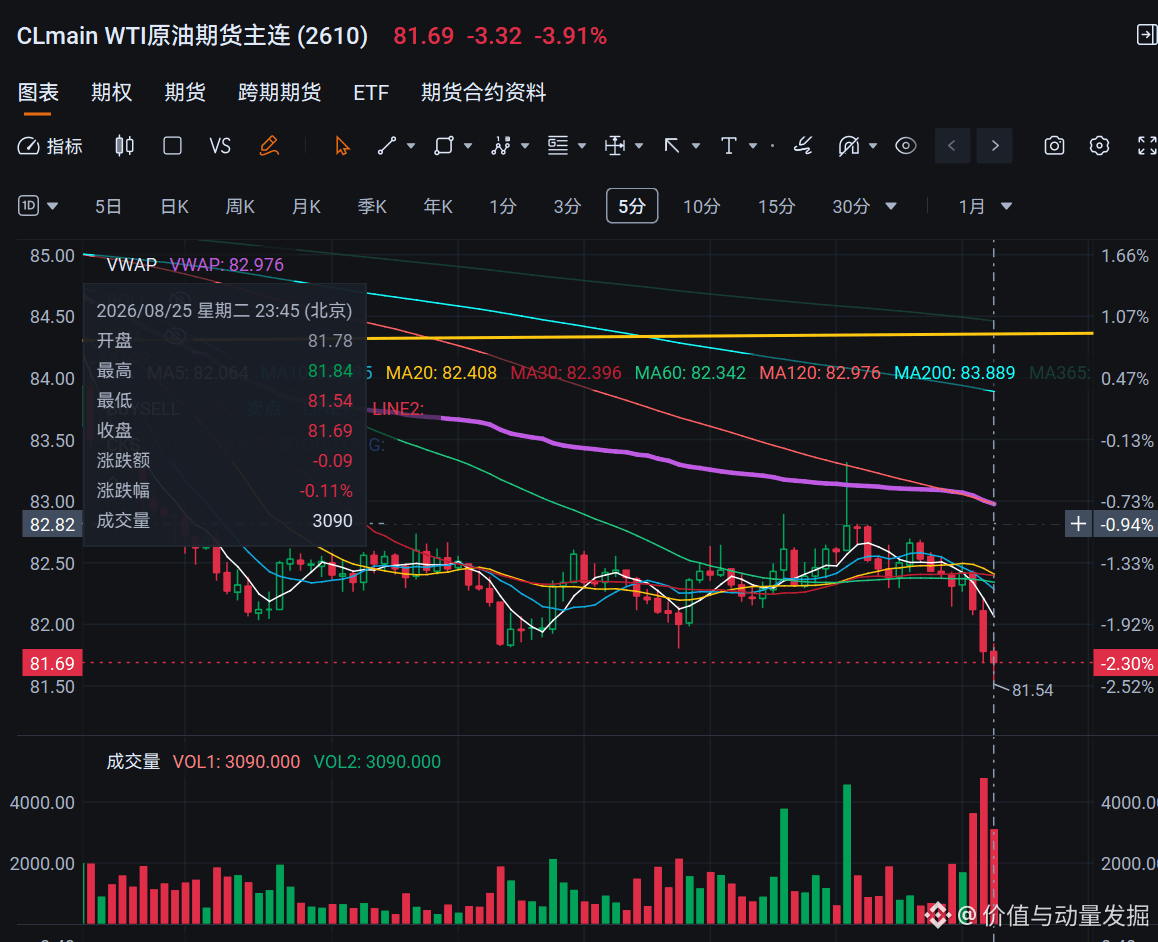Open the 指标 indicators panel
1158x942 pixels.
pyautogui.click(x=49, y=146)
